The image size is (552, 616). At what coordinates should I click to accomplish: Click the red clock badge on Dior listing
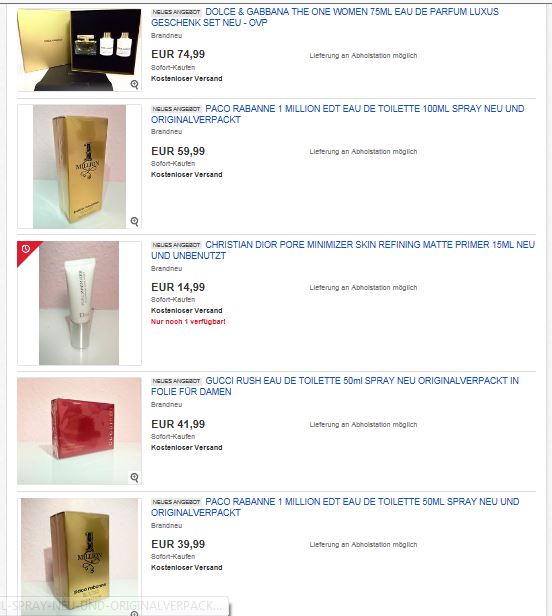tap(26, 249)
